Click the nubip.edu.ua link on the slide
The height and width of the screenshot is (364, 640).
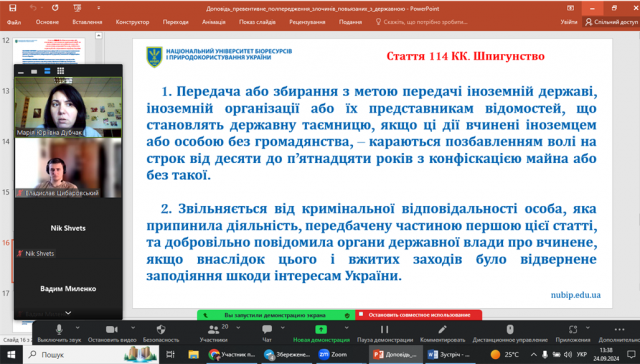576,295
